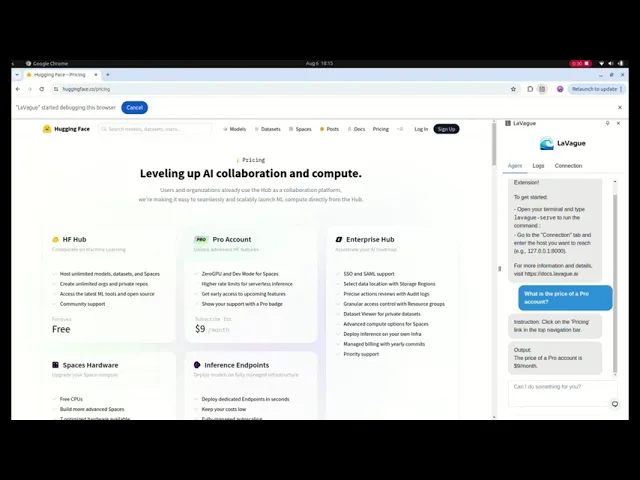Viewport: 640px width, 480px height.
Task: Click the Enterprise Hub card heading
Action: 370,240
